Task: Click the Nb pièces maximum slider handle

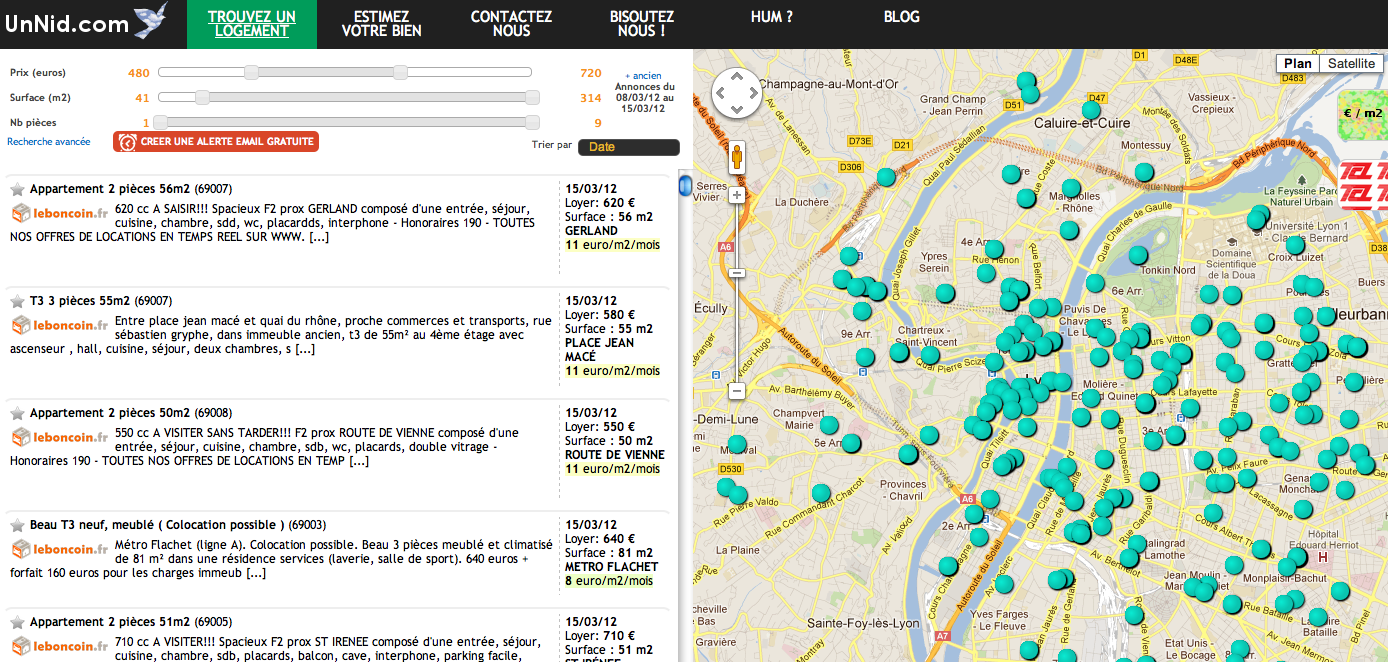Action: [532, 122]
